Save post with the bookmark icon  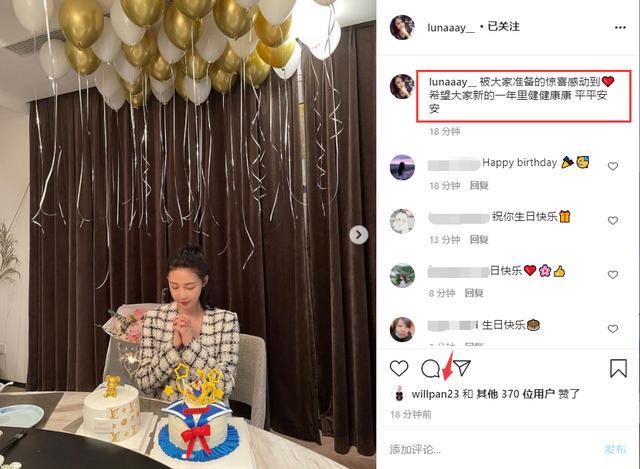[x=618, y=368]
